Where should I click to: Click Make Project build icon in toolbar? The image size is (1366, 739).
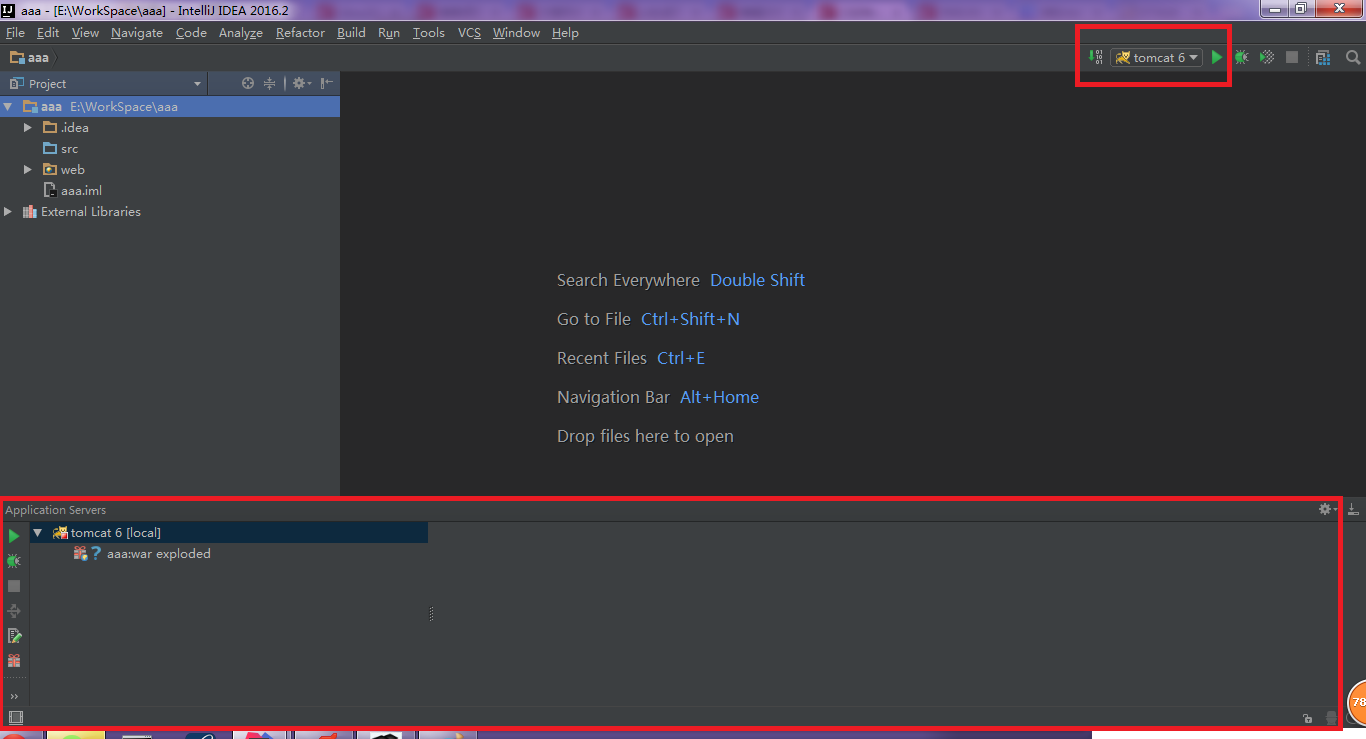tap(1096, 57)
